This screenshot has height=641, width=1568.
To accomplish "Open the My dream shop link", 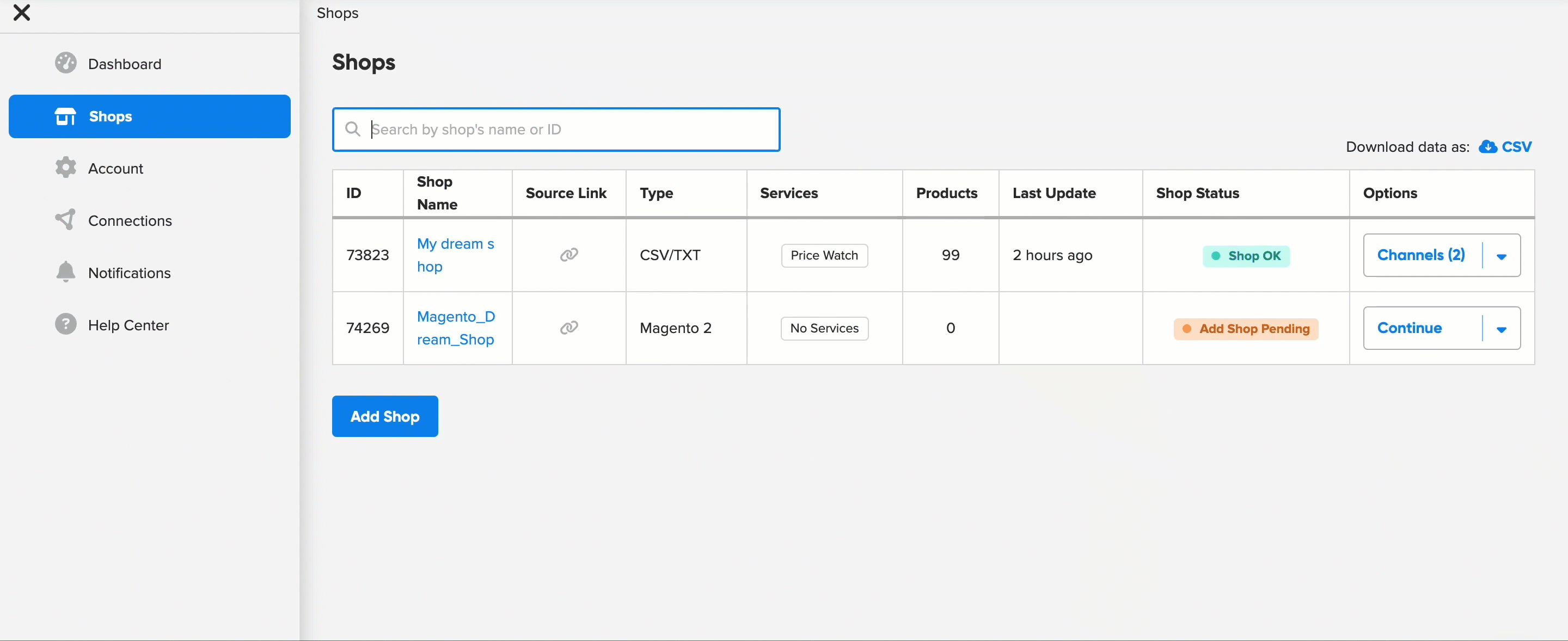I will (x=455, y=255).
